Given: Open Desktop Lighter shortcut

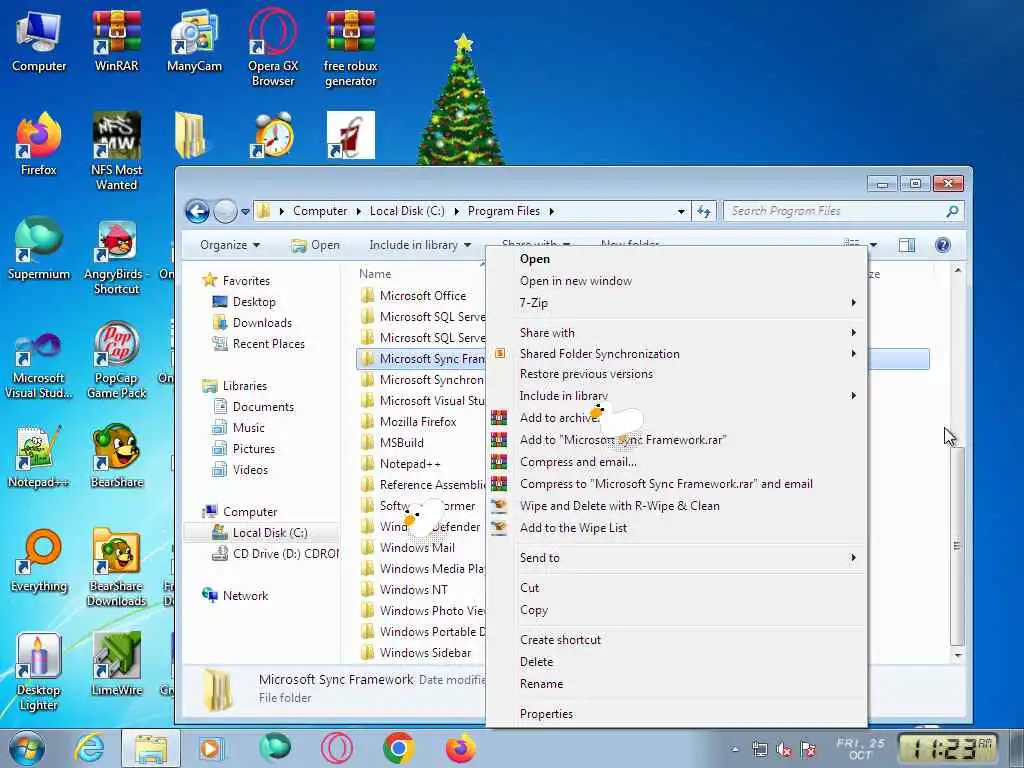Looking at the screenshot, I should [39, 671].
